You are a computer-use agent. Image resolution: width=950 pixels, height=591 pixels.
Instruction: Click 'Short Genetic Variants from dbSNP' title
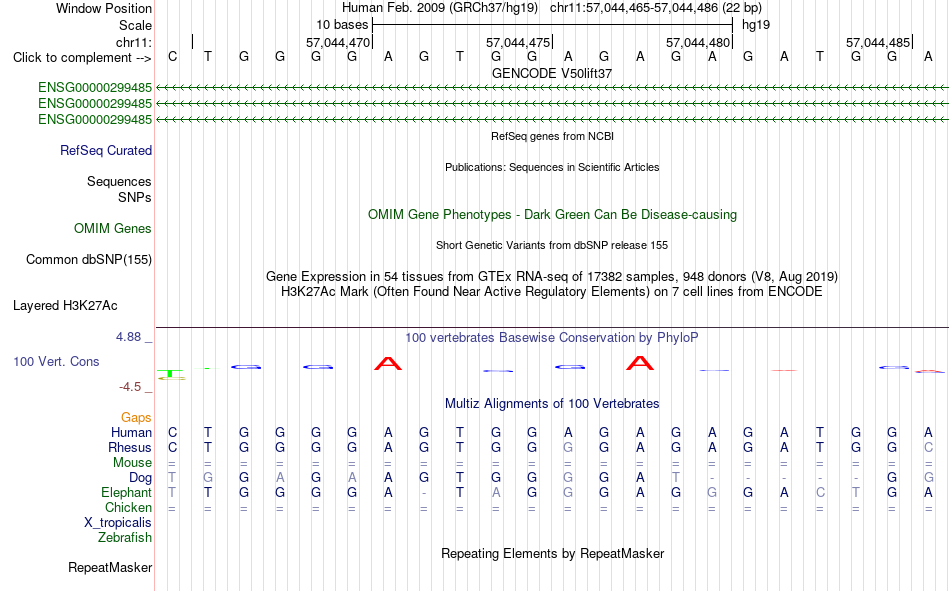pyautogui.click(x=552, y=245)
